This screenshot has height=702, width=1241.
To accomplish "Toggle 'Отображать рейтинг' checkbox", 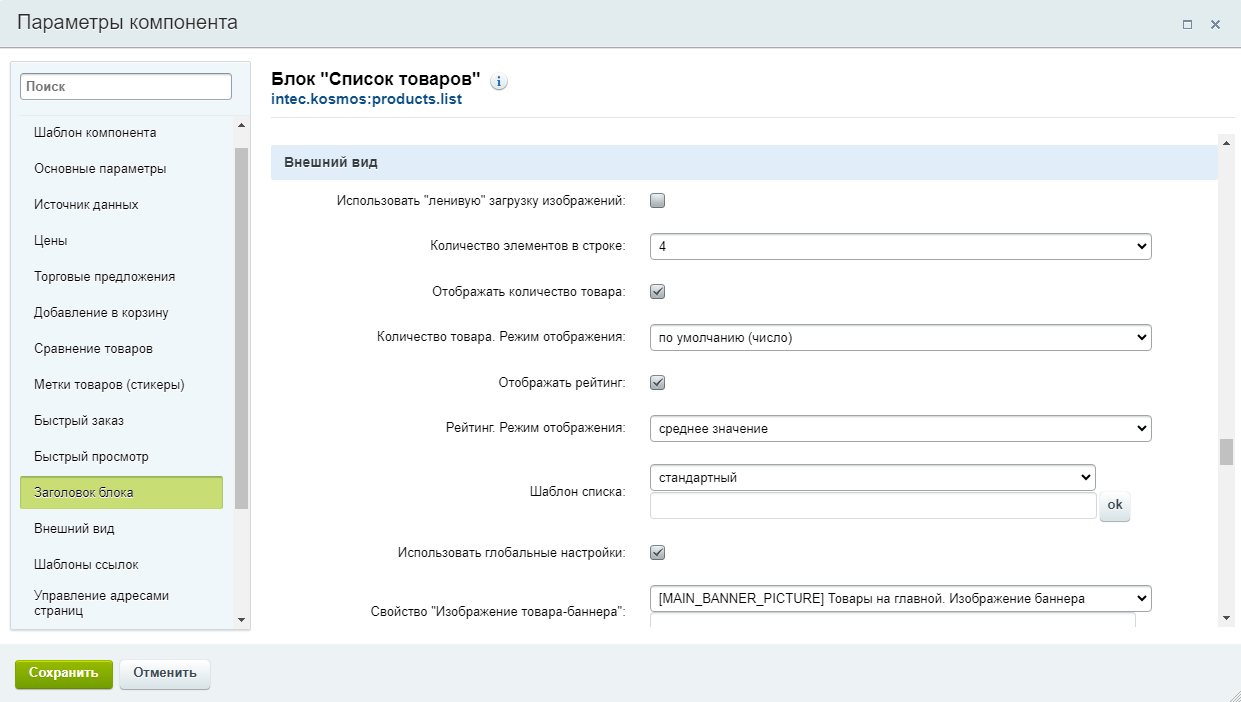I will (657, 382).
